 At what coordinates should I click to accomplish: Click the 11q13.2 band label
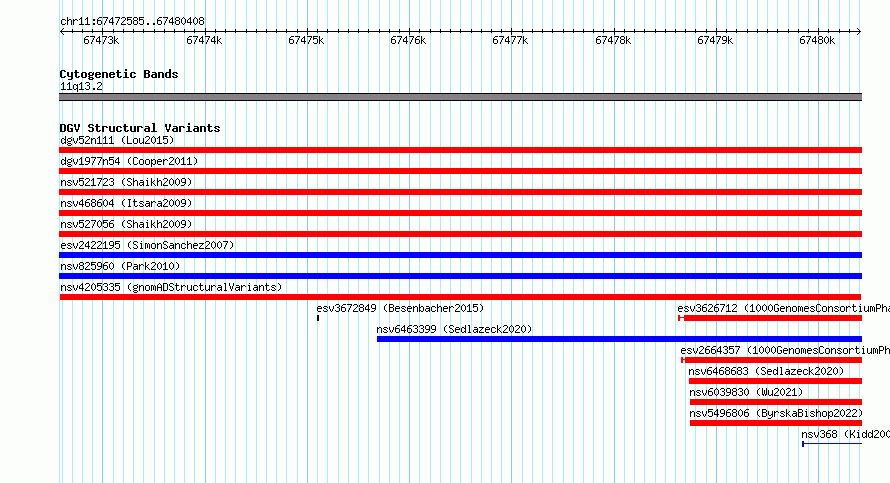(x=81, y=86)
